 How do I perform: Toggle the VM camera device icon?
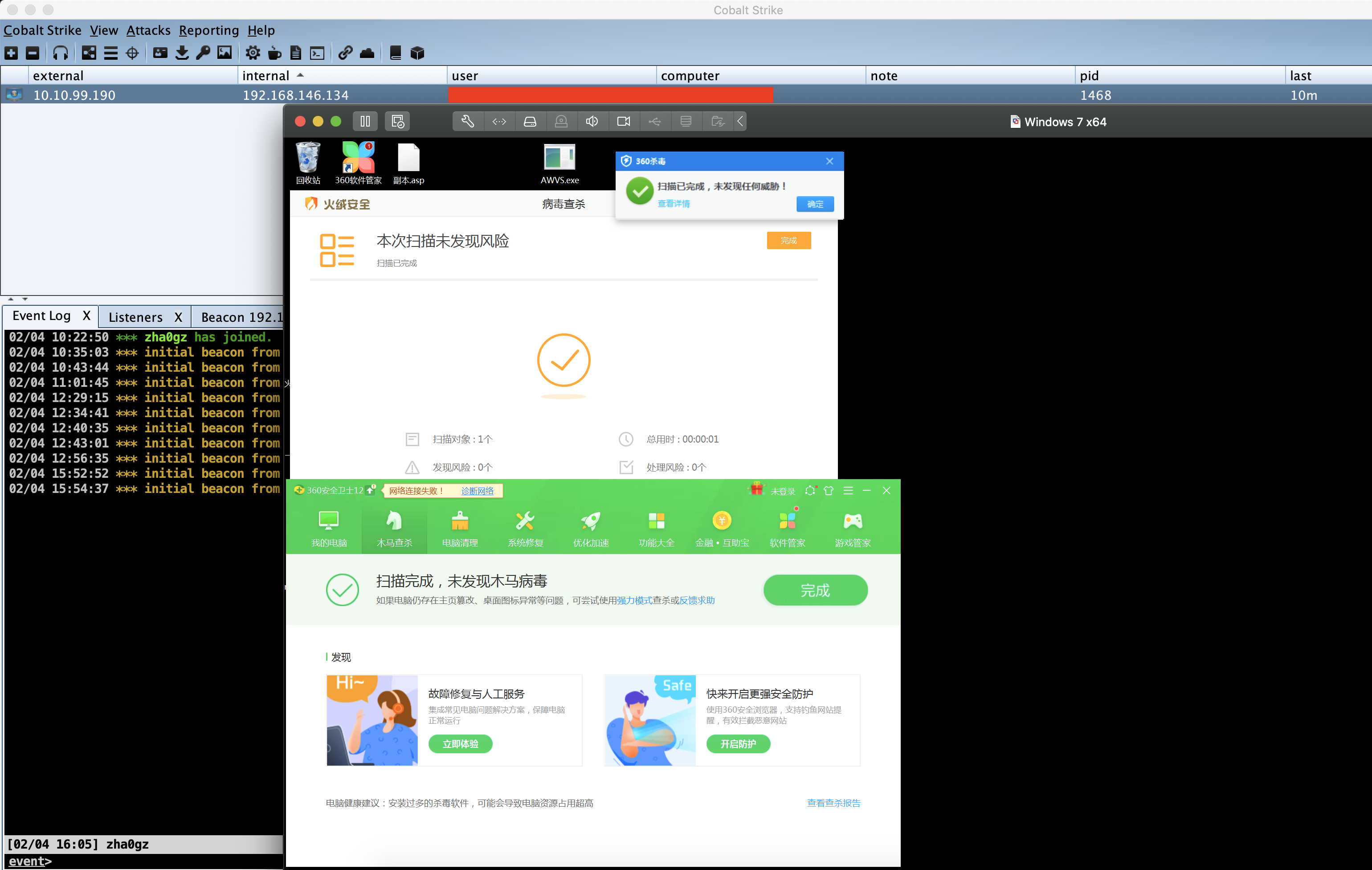click(x=623, y=121)
